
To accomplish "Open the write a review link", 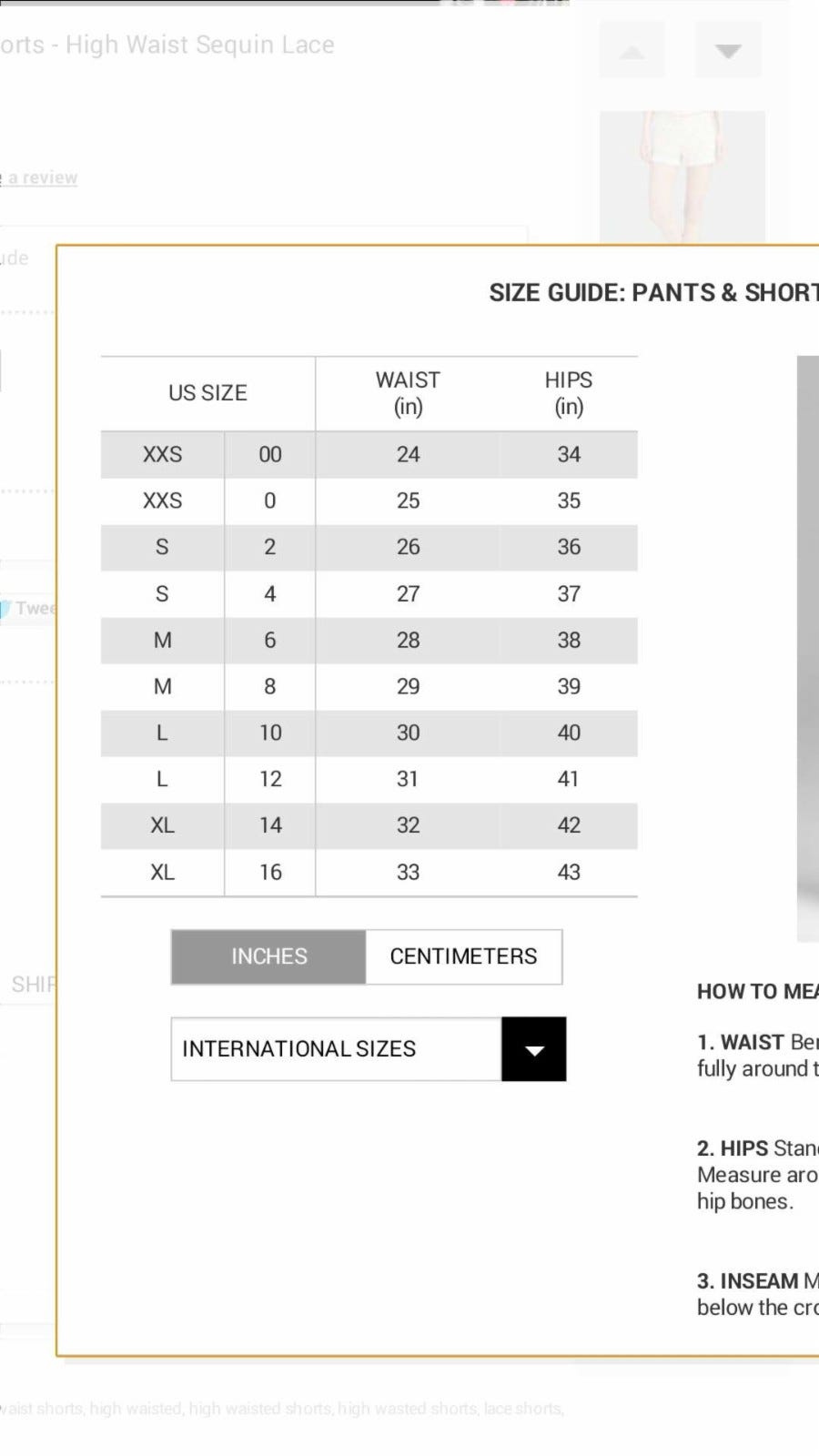I will [39, 177].
